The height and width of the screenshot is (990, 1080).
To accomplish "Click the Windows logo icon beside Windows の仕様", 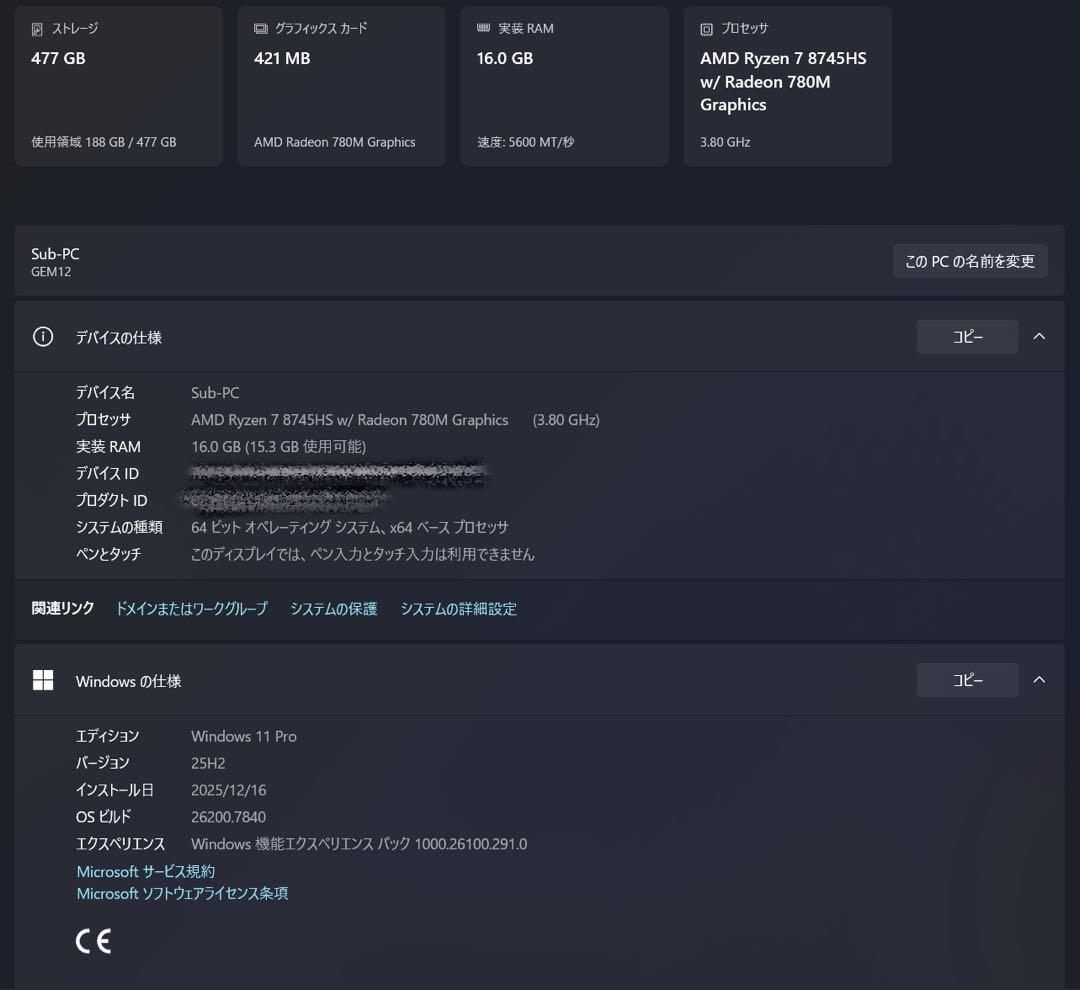I will (43, 680).
